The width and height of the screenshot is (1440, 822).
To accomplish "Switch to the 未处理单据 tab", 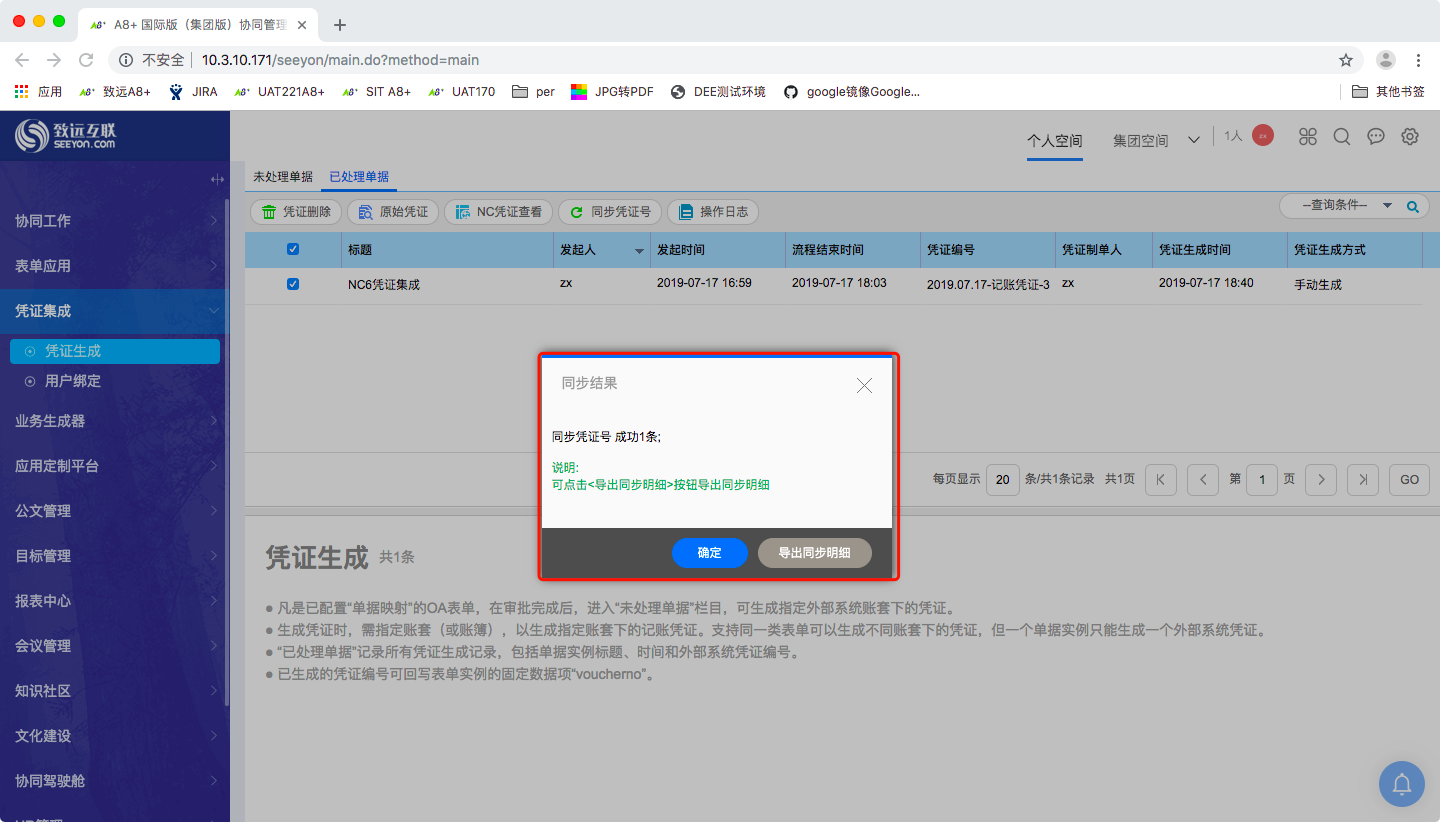I will (282, 177).
